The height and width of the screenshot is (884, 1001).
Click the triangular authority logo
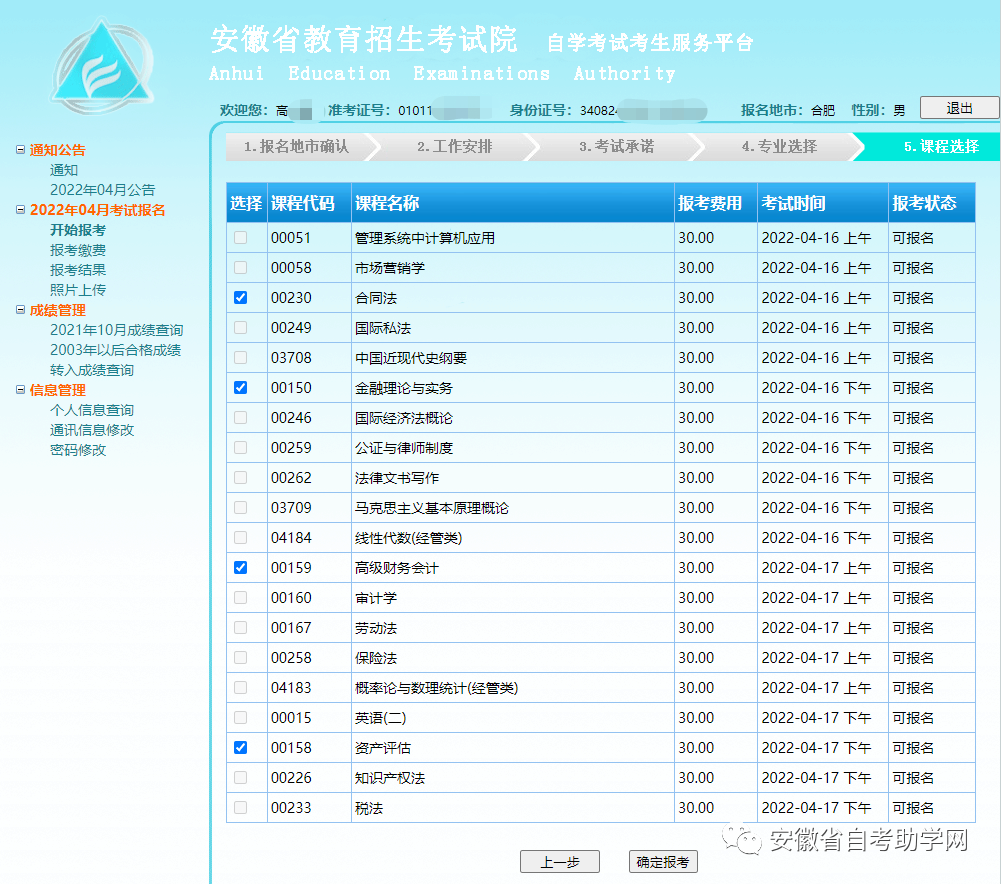[x=103, y=66]
